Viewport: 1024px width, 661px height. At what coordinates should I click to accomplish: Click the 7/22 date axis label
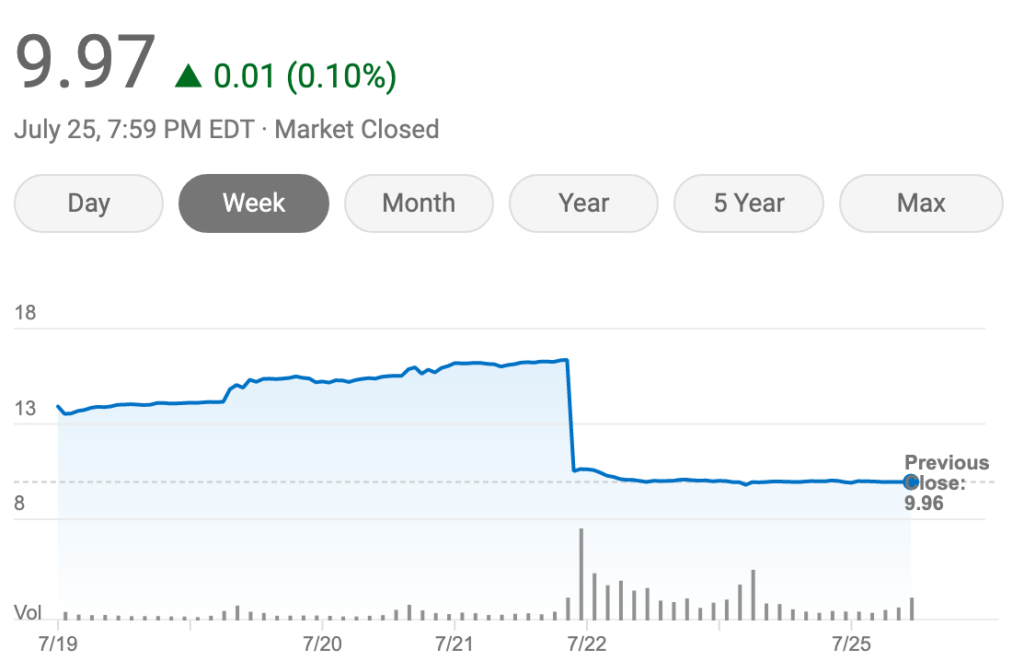click(586, 642)
